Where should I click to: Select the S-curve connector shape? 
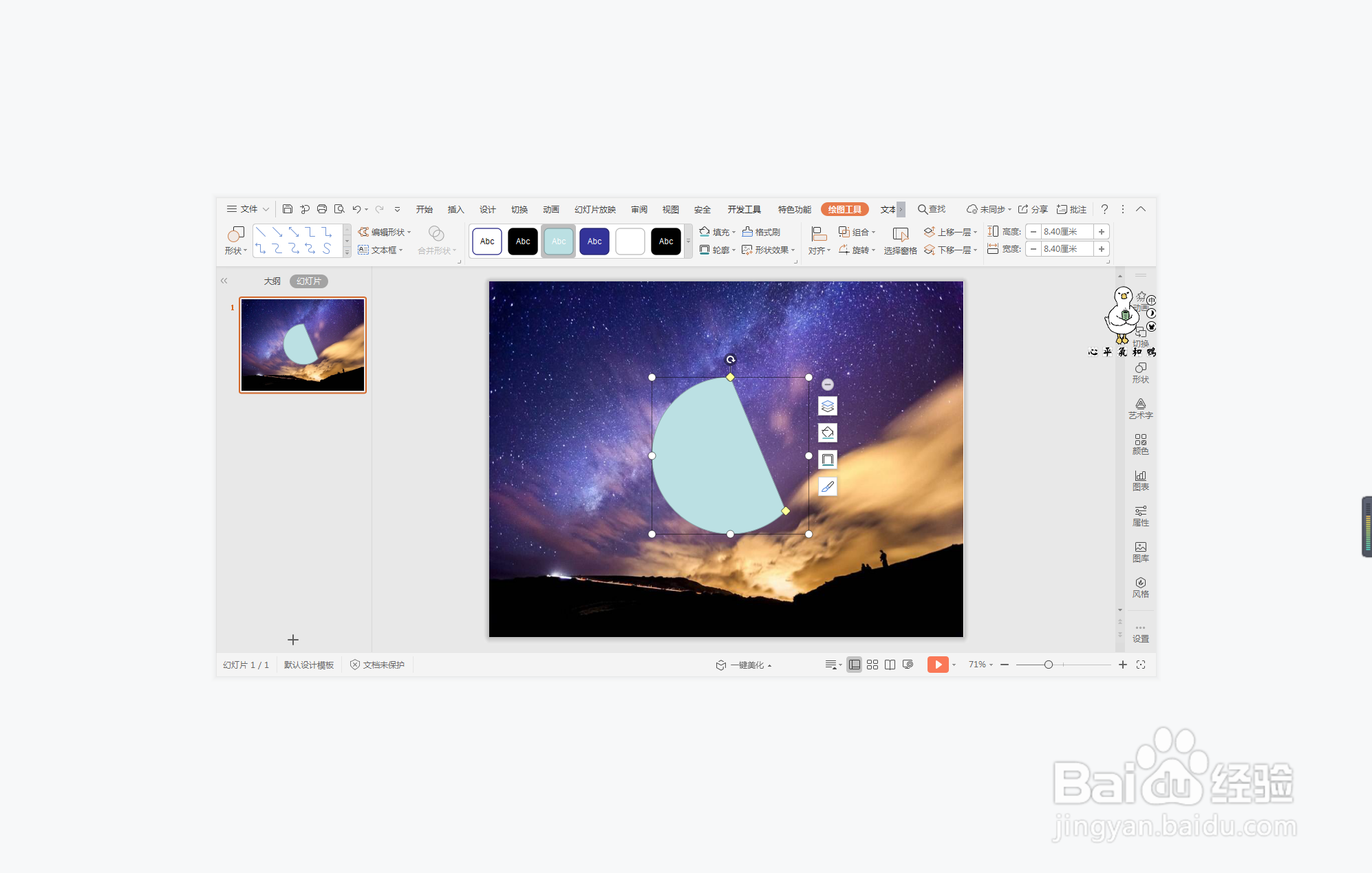pos(327,248)
